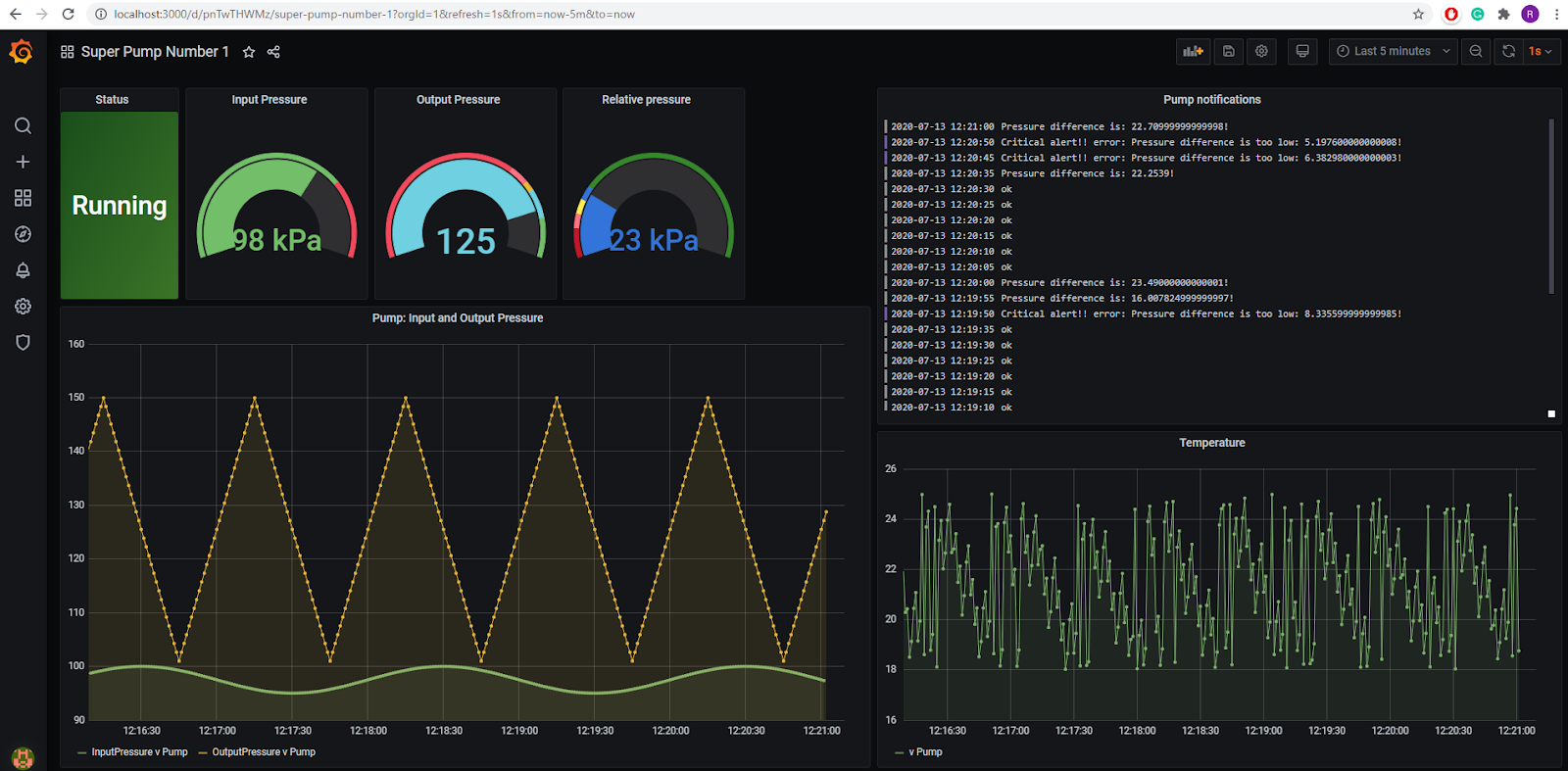
Task: Open Server Admin shield icon
Action: (23, 342)
